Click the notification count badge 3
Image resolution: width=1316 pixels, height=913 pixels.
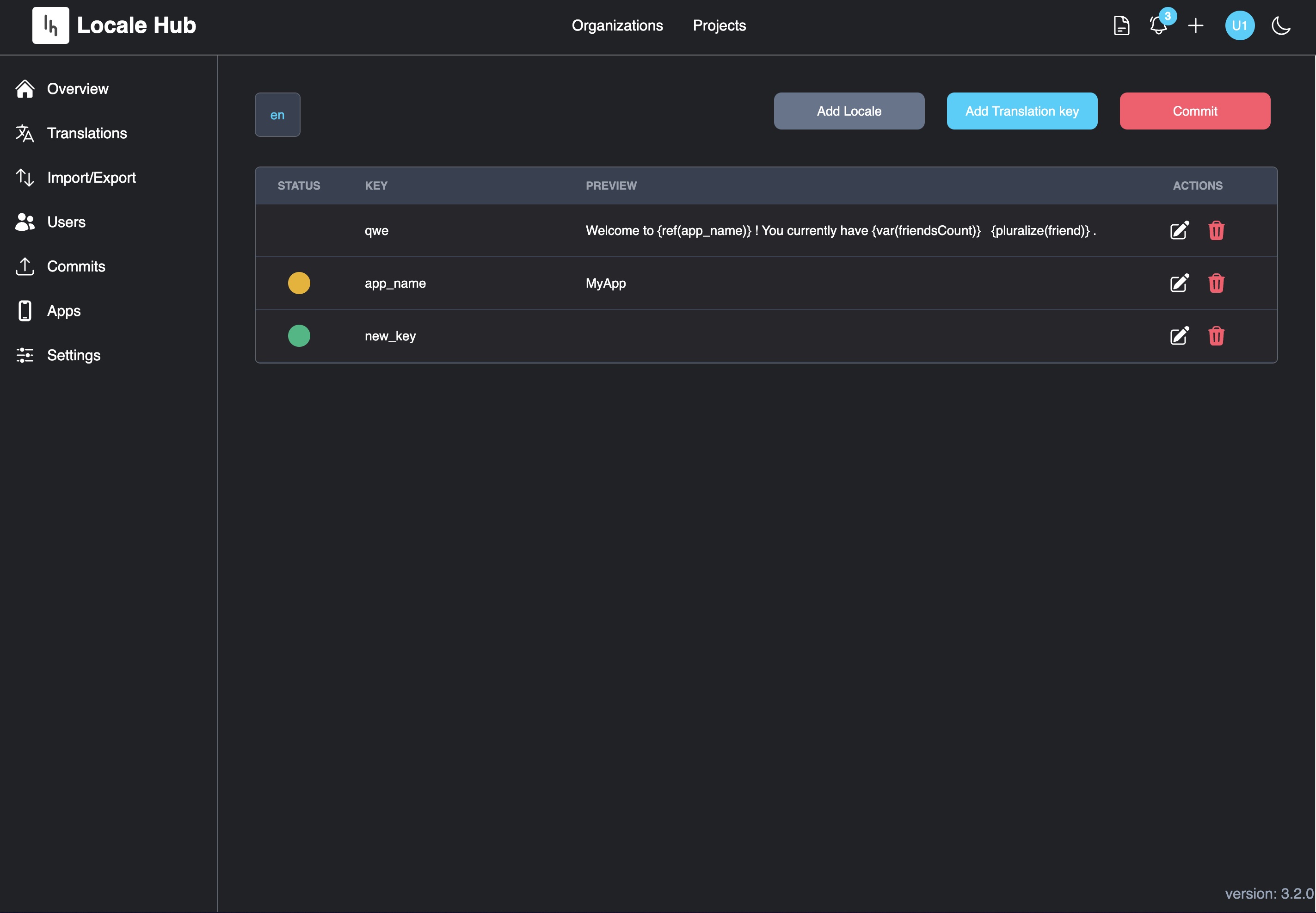point(1167,16)
